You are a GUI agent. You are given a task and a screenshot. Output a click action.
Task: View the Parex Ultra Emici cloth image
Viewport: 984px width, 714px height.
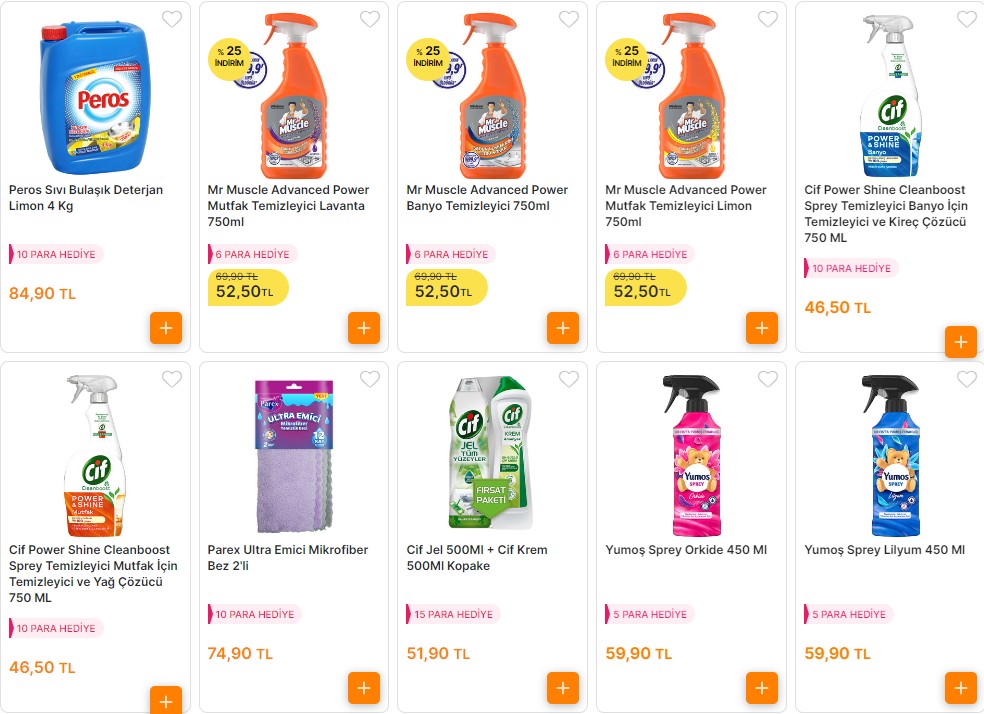click(293, 455)
